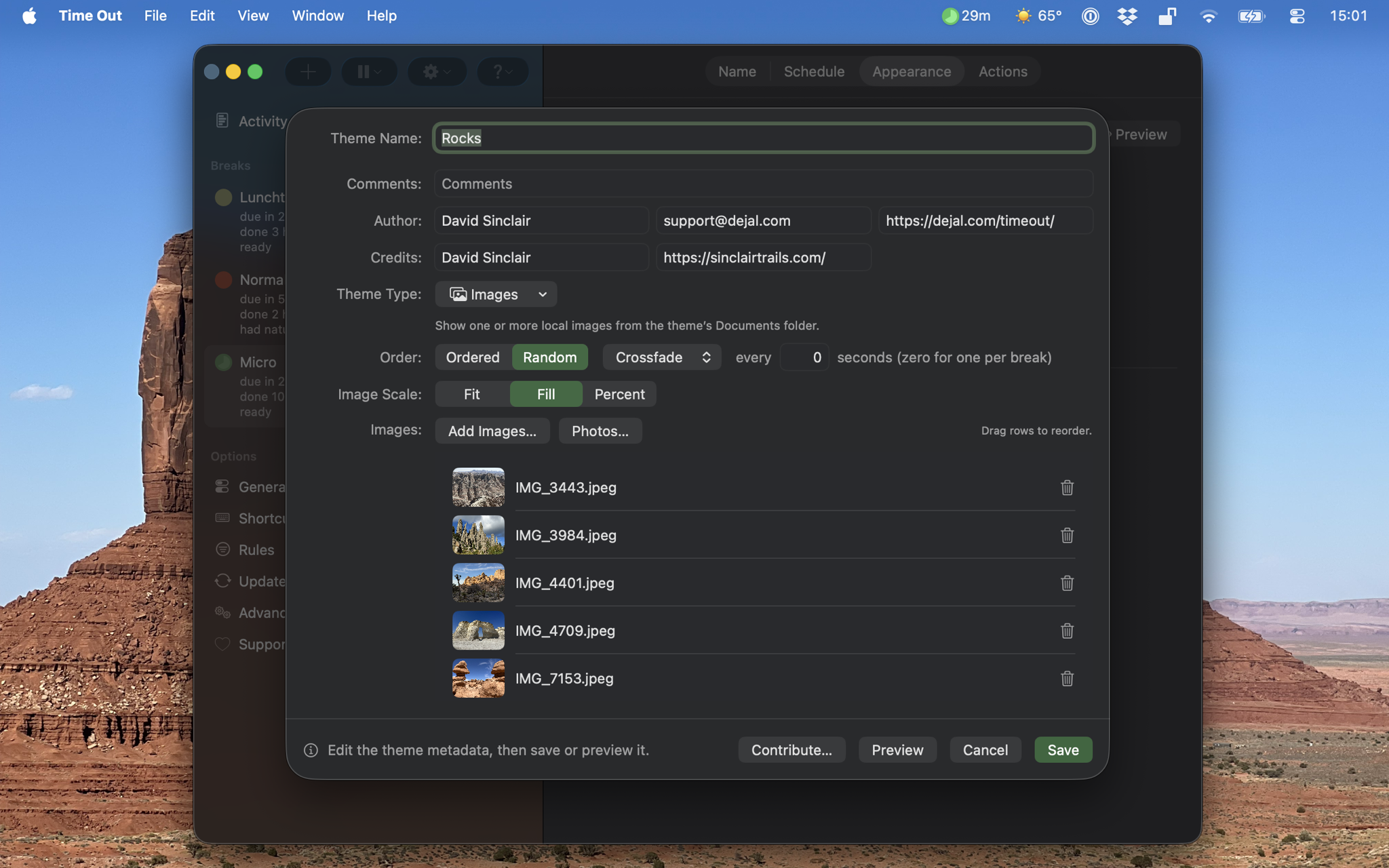Open the Apple menu
Screen dimensions: 1389x868
pos(29,16)
